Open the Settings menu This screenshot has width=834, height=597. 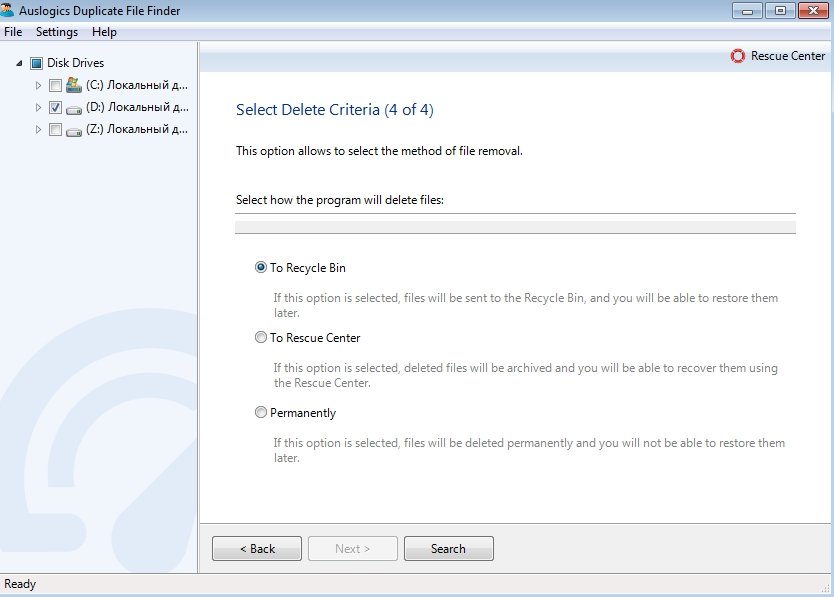coord(57,32)
